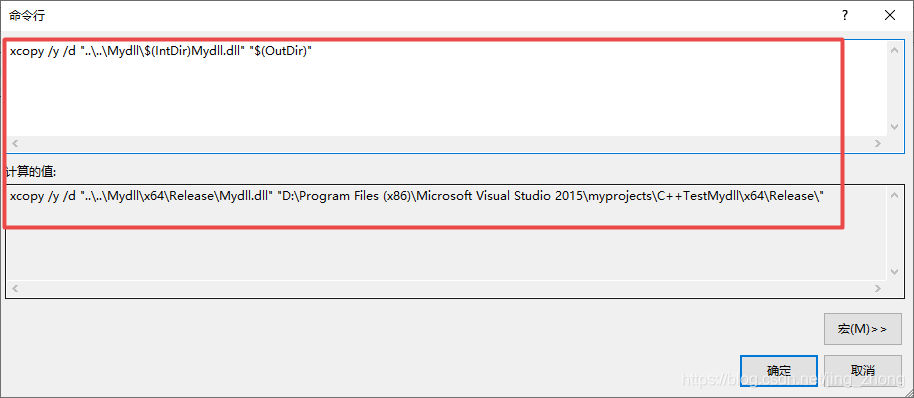Screen dimensions: 914x398
Task: Expand macros with the 宏(M)>> button
Action: click(x=863, y=329)
